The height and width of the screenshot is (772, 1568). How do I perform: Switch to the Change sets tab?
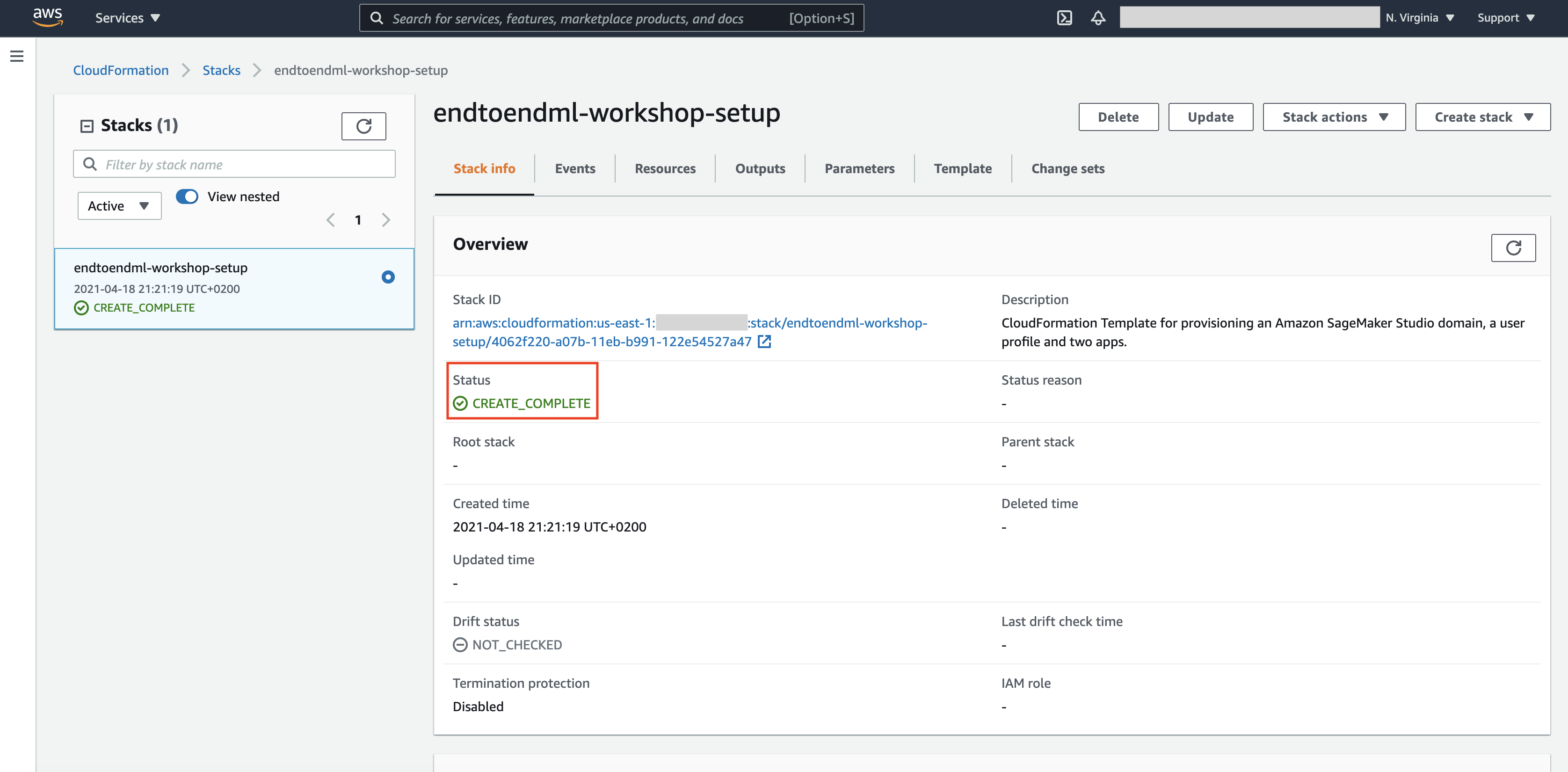(x=1067, y=168)
